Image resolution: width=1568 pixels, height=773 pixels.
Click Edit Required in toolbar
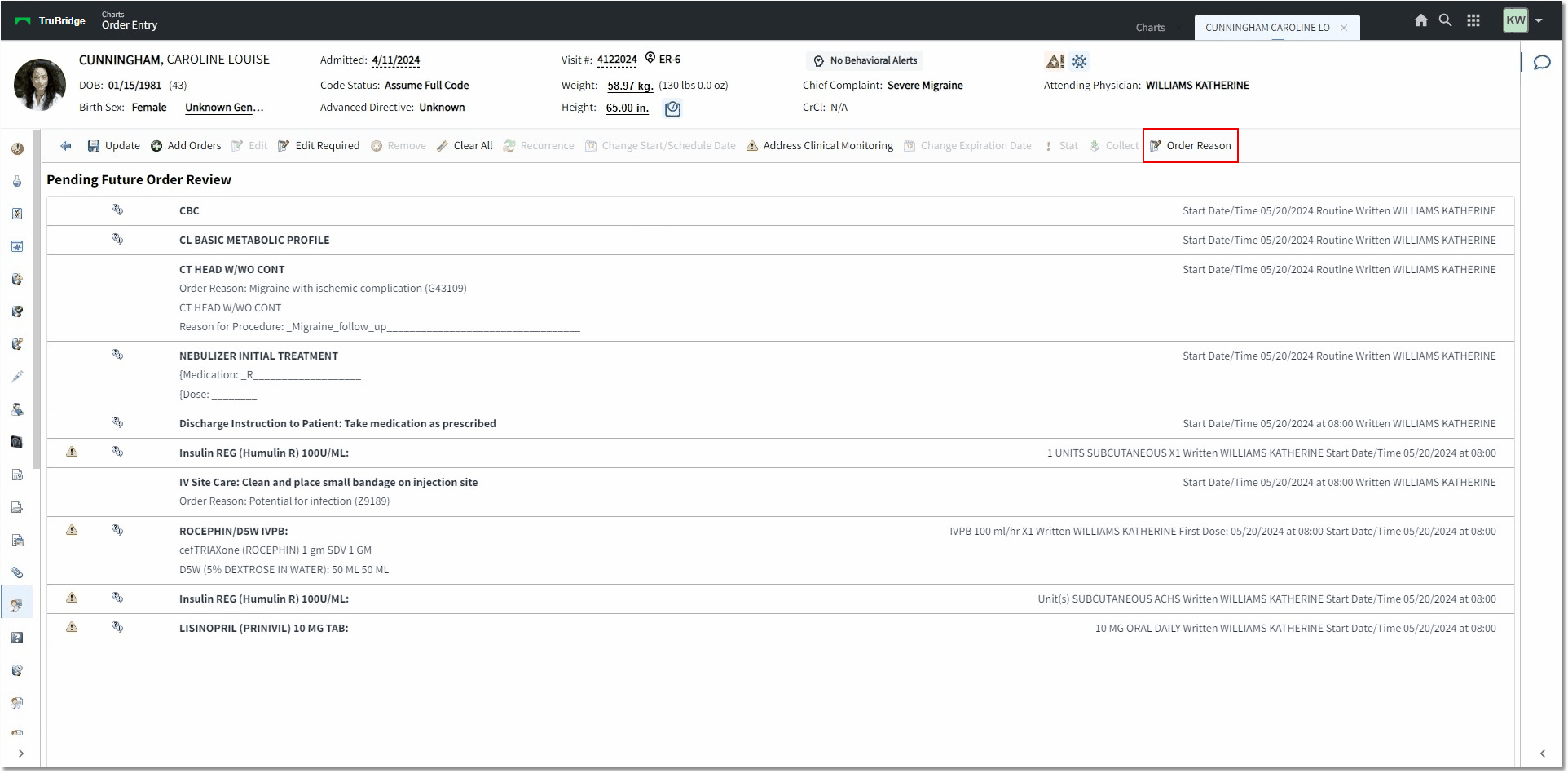[319, 146]
